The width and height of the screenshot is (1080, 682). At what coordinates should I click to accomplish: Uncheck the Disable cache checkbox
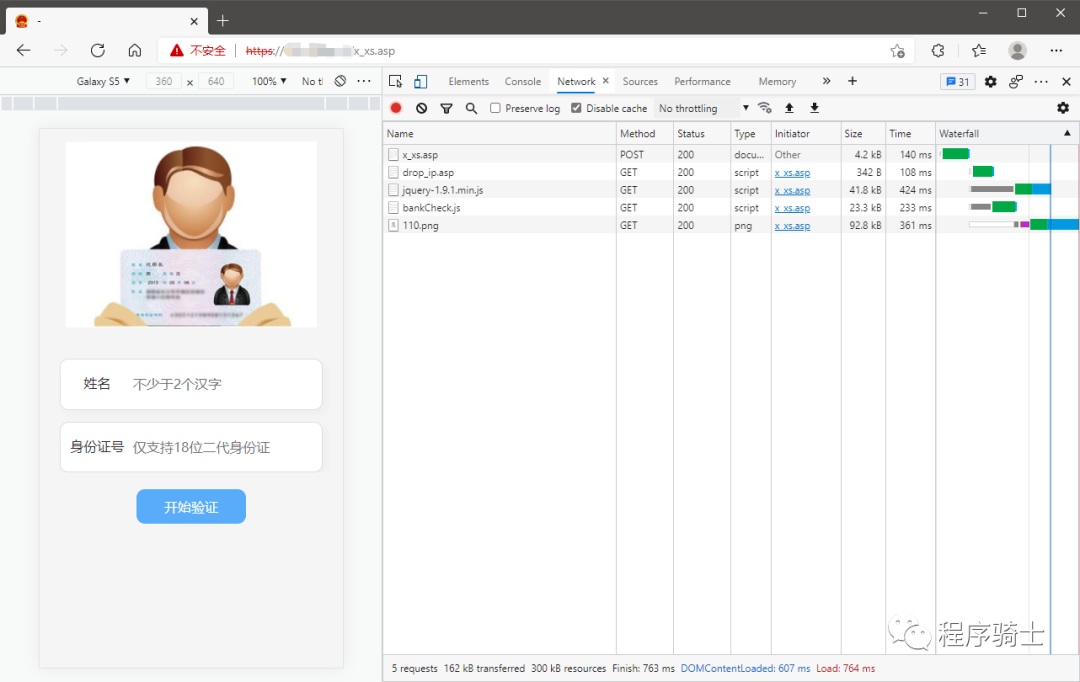click(576, 108)
